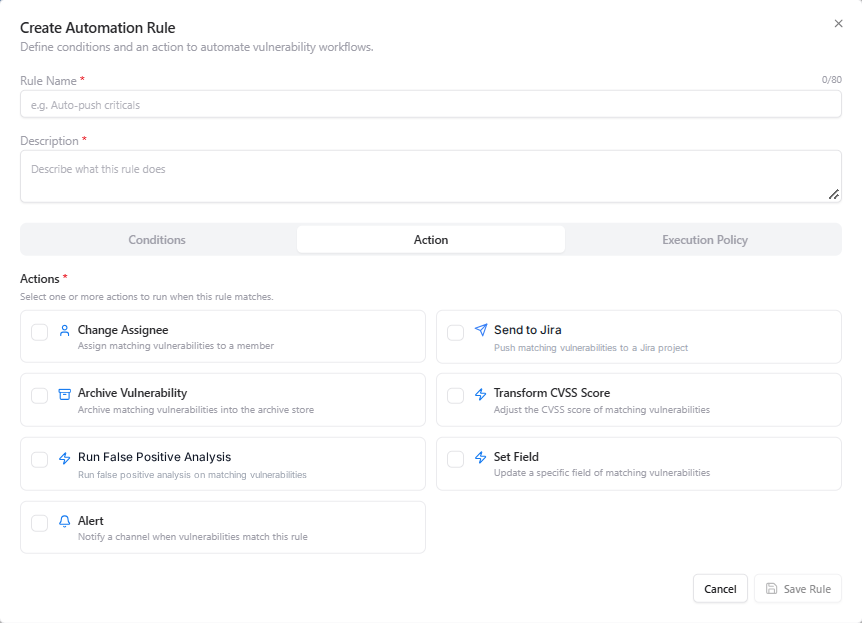Image resolution: width=862 pixels, height=623 pixels.
Task: Open the Execution Policy tab
Action: pos(705,240)
